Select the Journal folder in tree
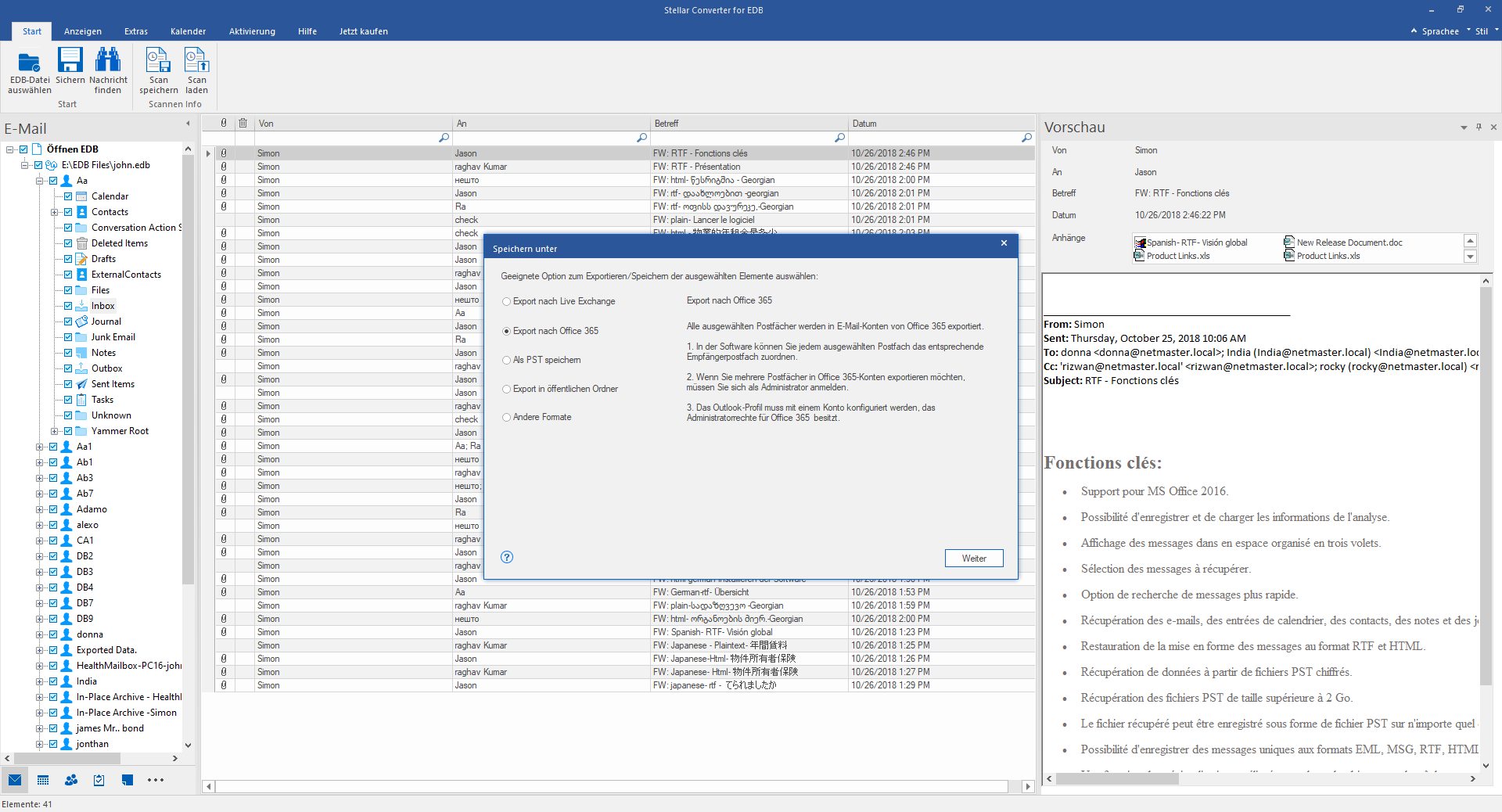The height and width of the screenshot is (812, 1502). [x=106, y=322]
